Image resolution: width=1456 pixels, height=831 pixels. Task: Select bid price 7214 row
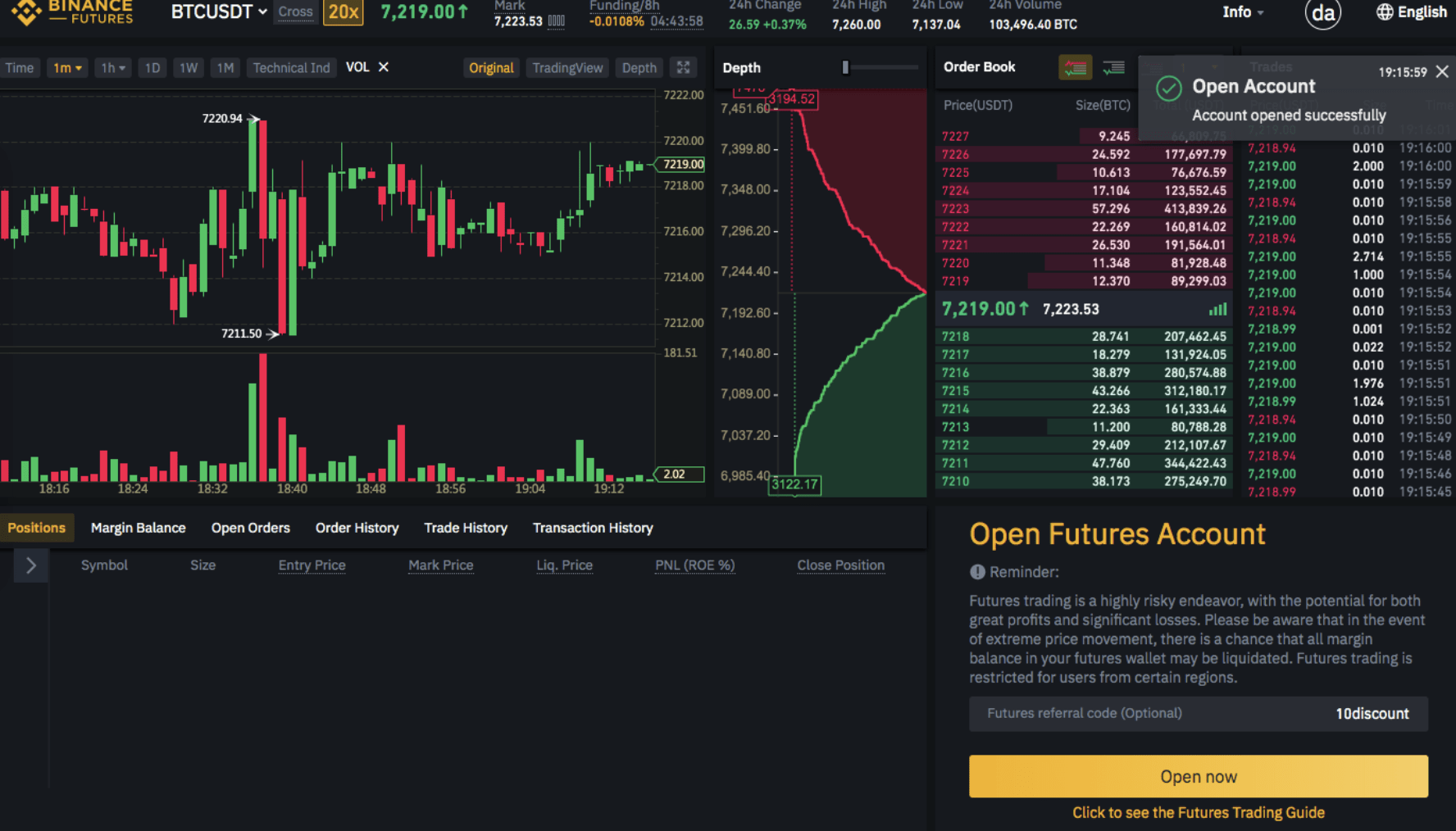click(x=1084, y=408)
